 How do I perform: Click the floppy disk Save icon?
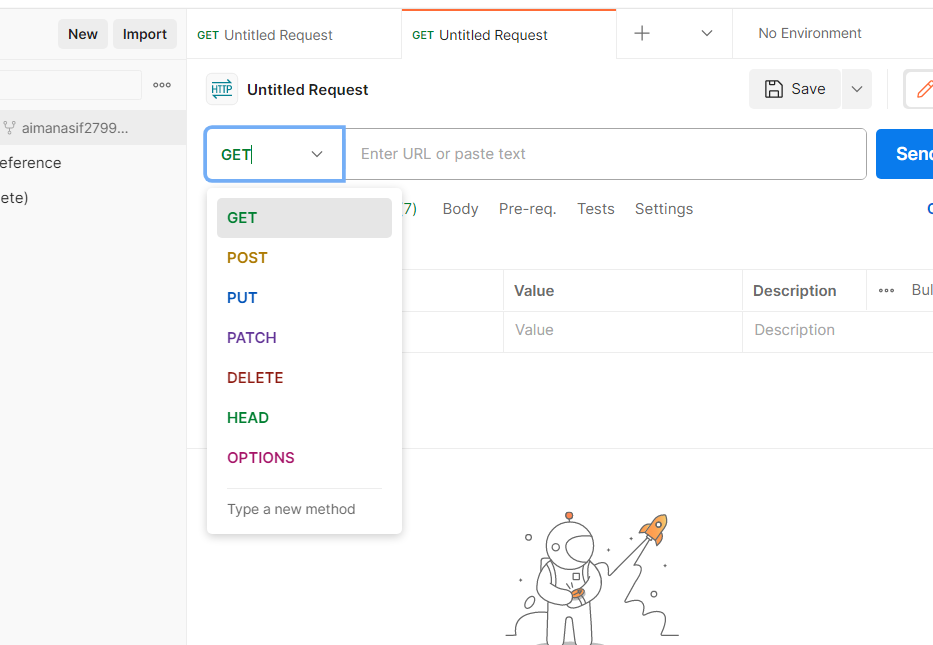[x=774, y=89]
